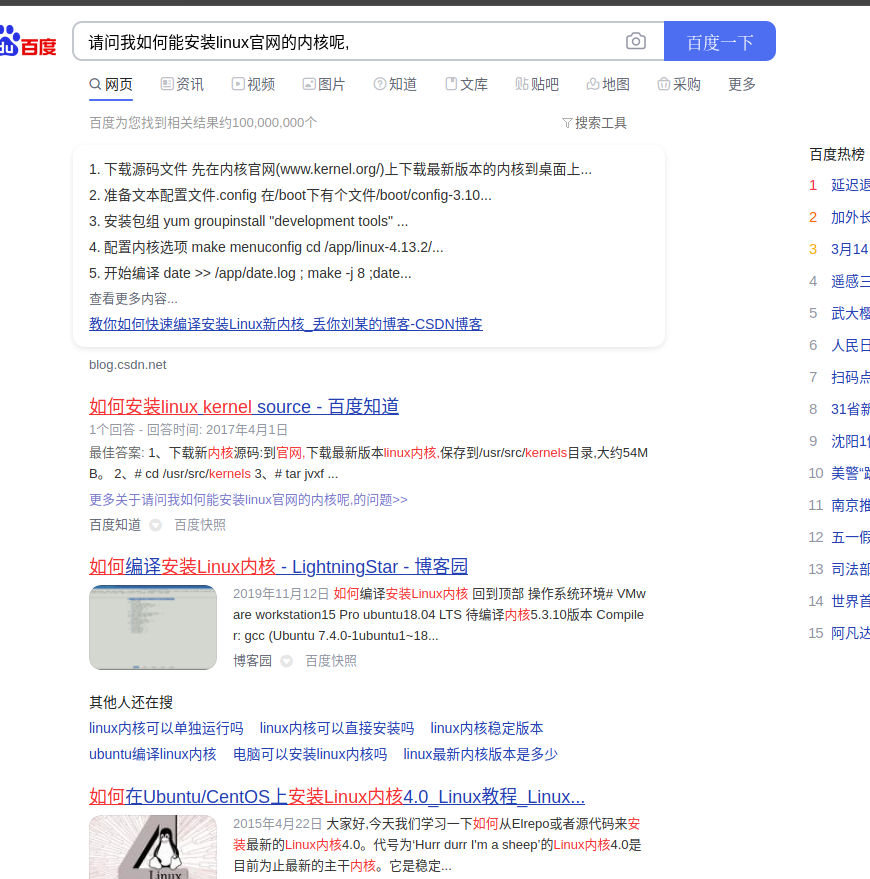Open result 如何编译安装Linux内核 LightningStar 博客园
The height and width of the screenshot is (879, 870).
[279, 566]
